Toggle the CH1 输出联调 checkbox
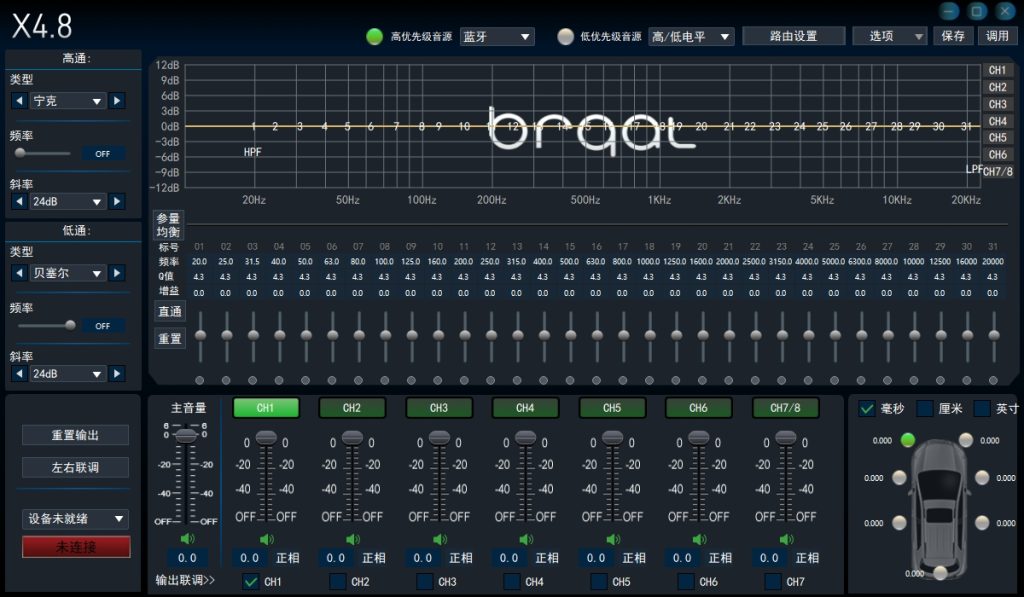The width and height of the screenshot is (1024, 597). (250, 581)
